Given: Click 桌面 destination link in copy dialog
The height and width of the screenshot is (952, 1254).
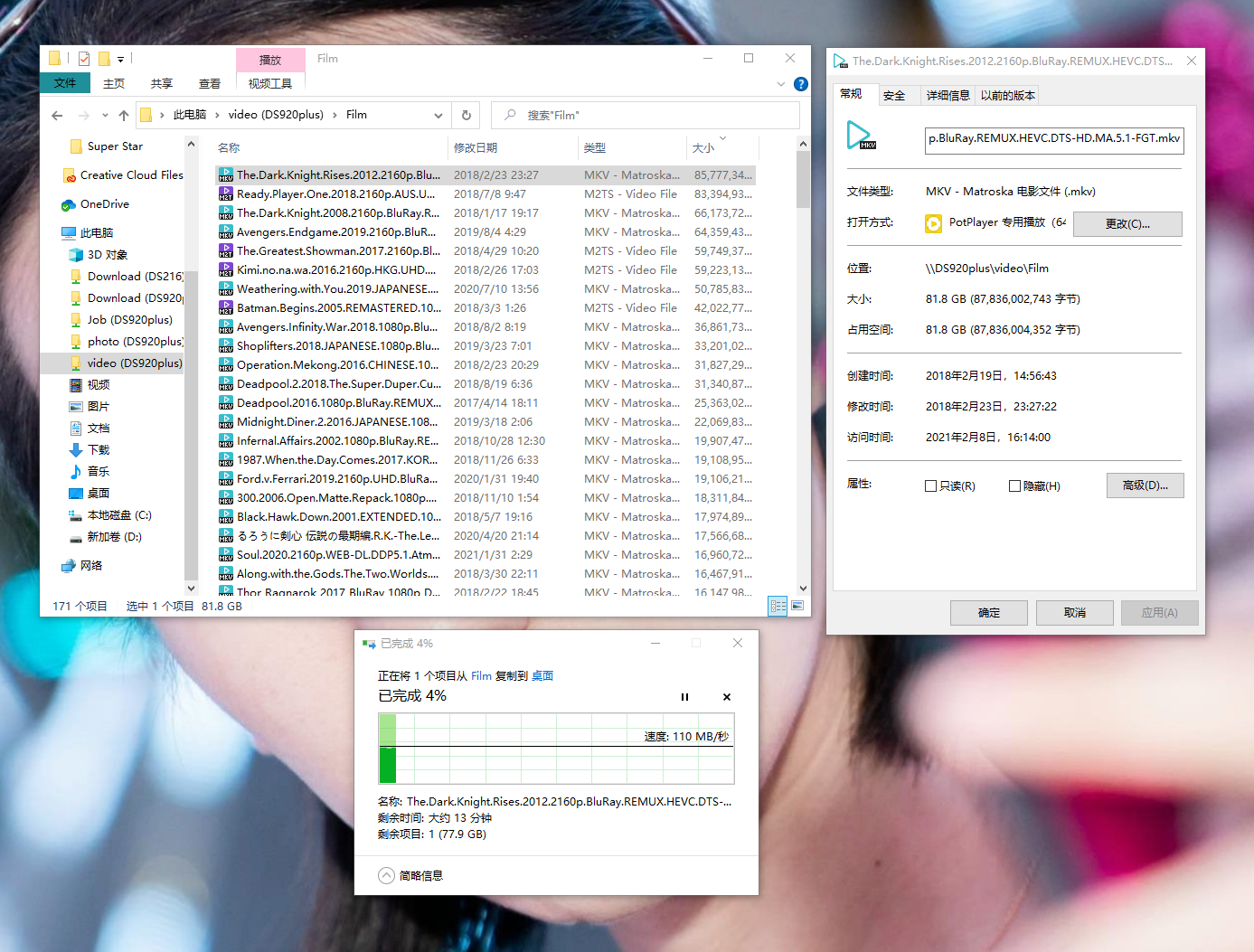Looking at the screenshot, I should (542, 676).
